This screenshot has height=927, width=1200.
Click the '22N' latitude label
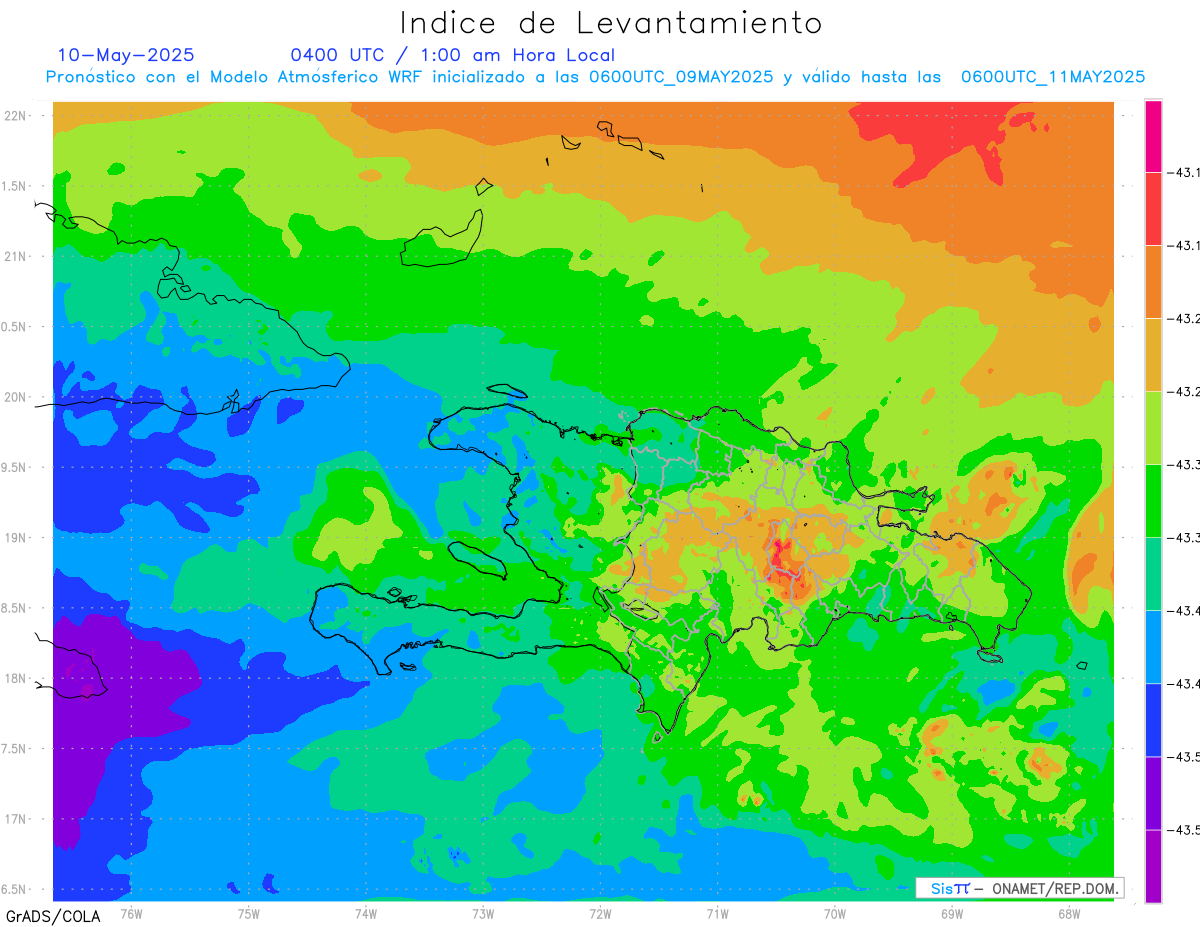tap(17, 116)
